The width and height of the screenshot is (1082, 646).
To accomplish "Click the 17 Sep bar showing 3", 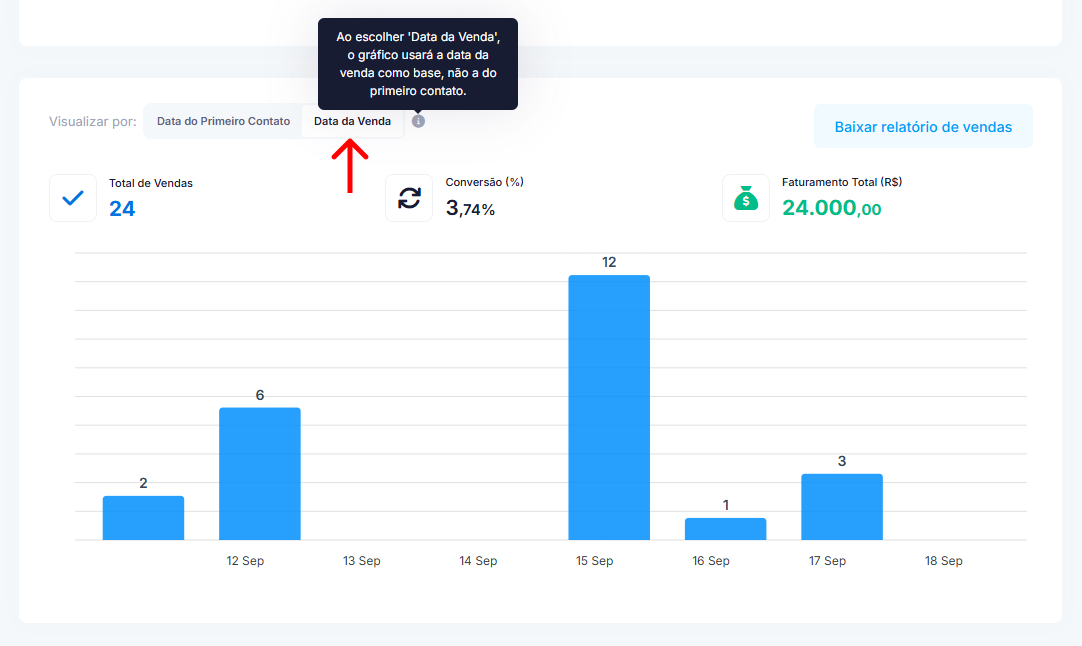I will pyautogui.click(x=841, y=506).
